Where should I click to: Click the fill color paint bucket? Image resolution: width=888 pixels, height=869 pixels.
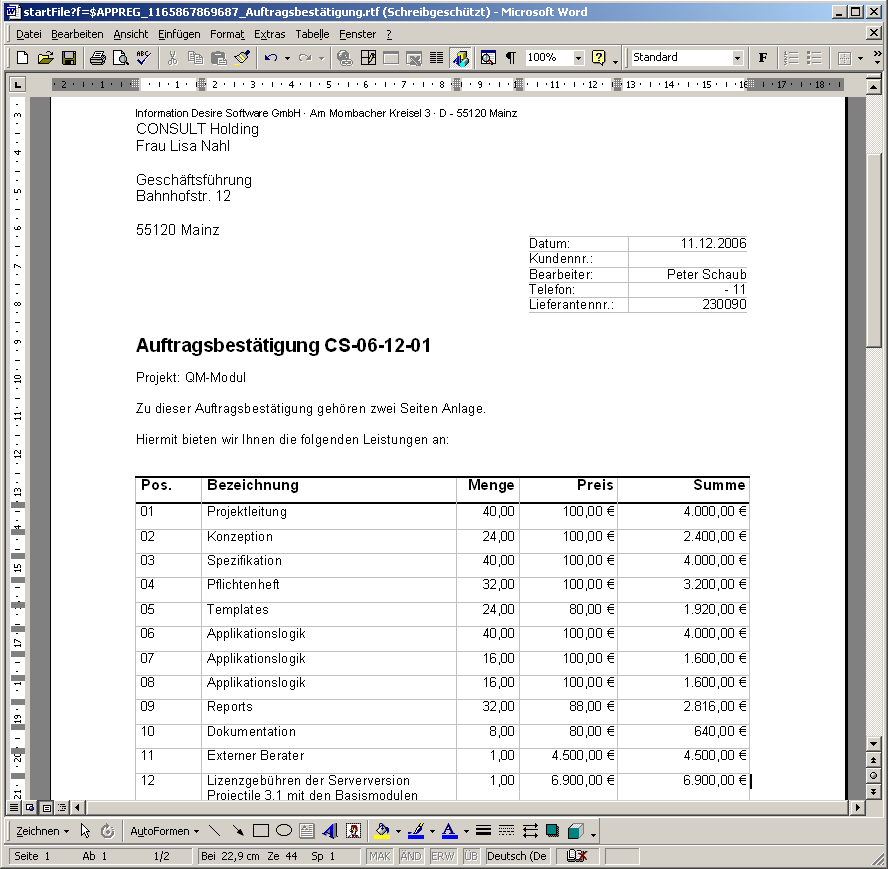[381, 831]
